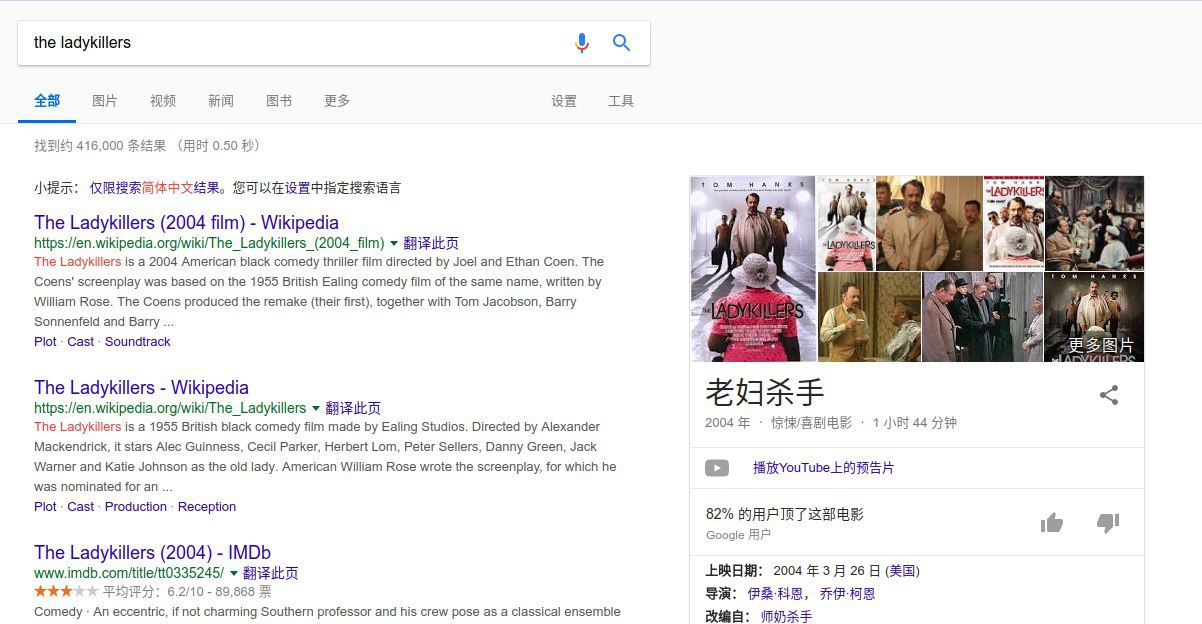Image resolution: width=1202 pixels, height=624 pixels.
Task: Open the Production sitelink
Action: coord(136,506)
